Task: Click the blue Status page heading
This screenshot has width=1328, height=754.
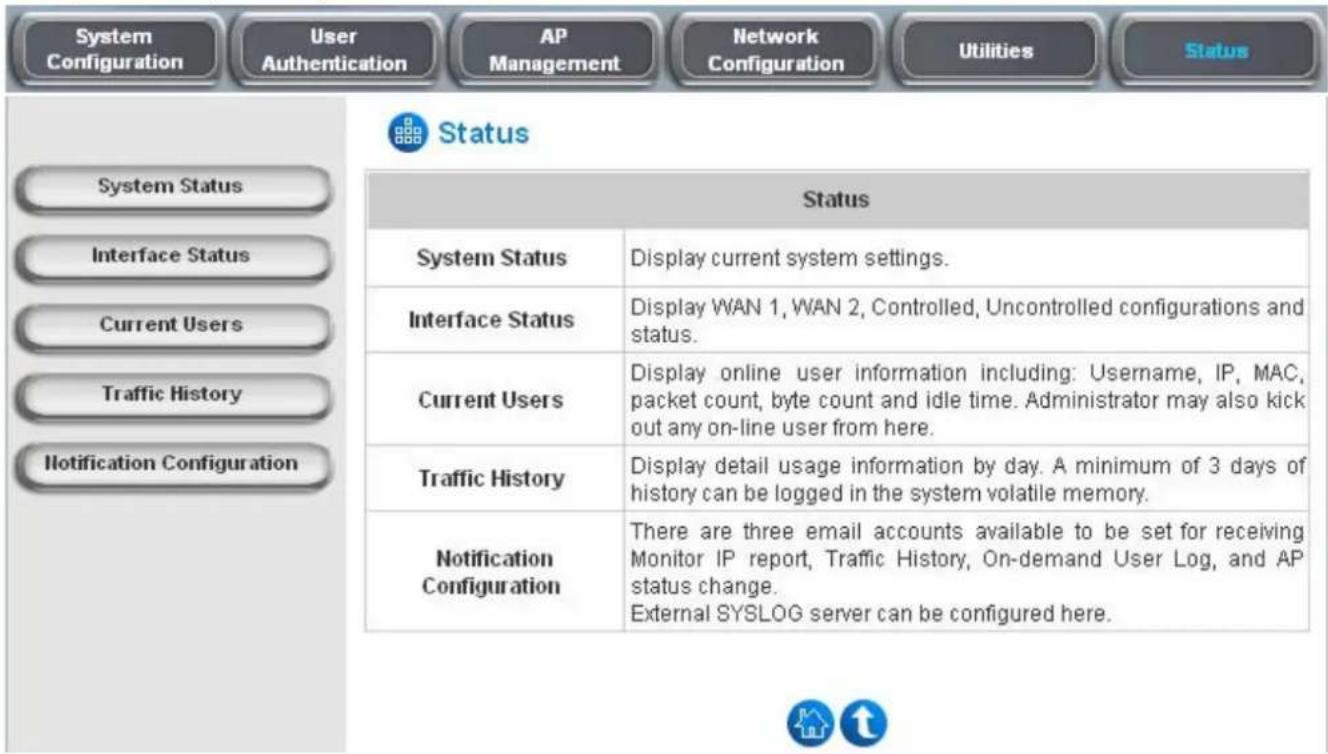Action: 484,133
